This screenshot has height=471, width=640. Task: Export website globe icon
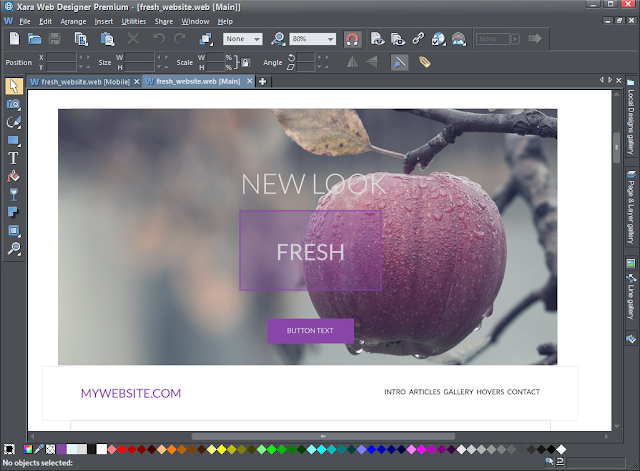[x=438, y=39]
